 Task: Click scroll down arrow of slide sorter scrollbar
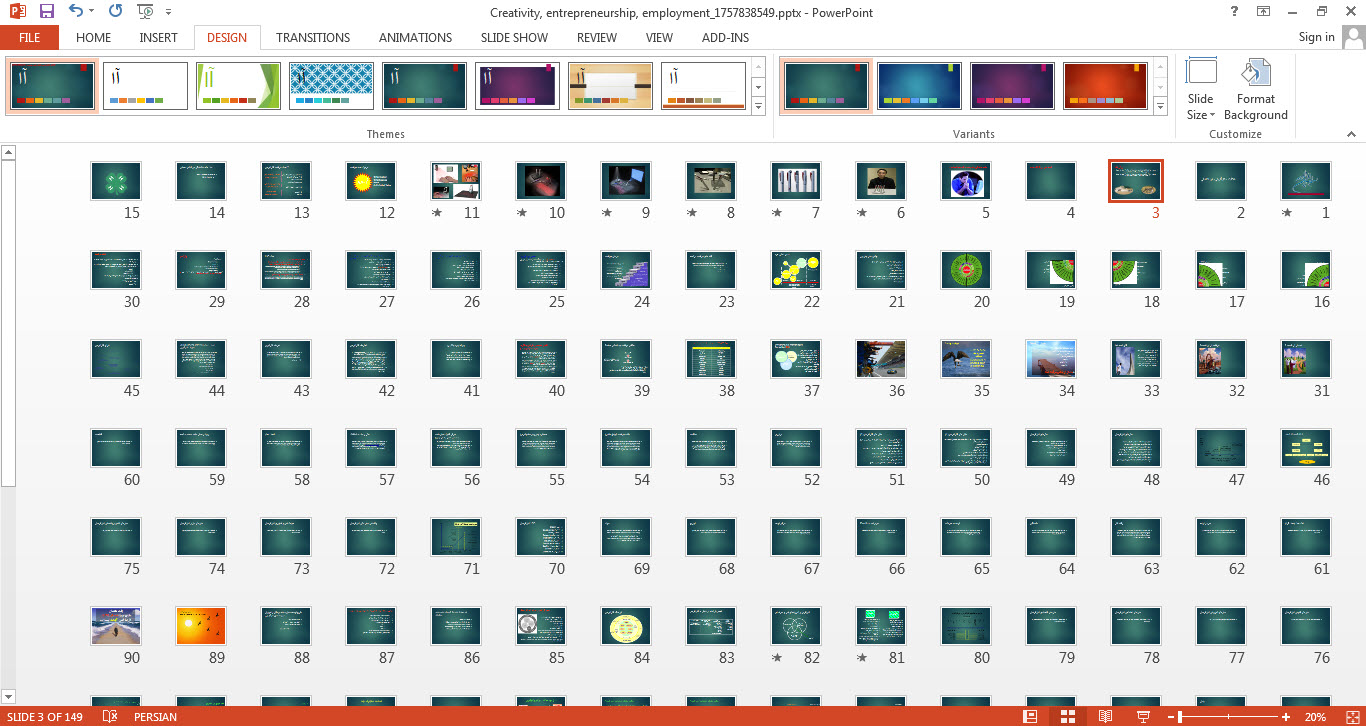[8, 696]
